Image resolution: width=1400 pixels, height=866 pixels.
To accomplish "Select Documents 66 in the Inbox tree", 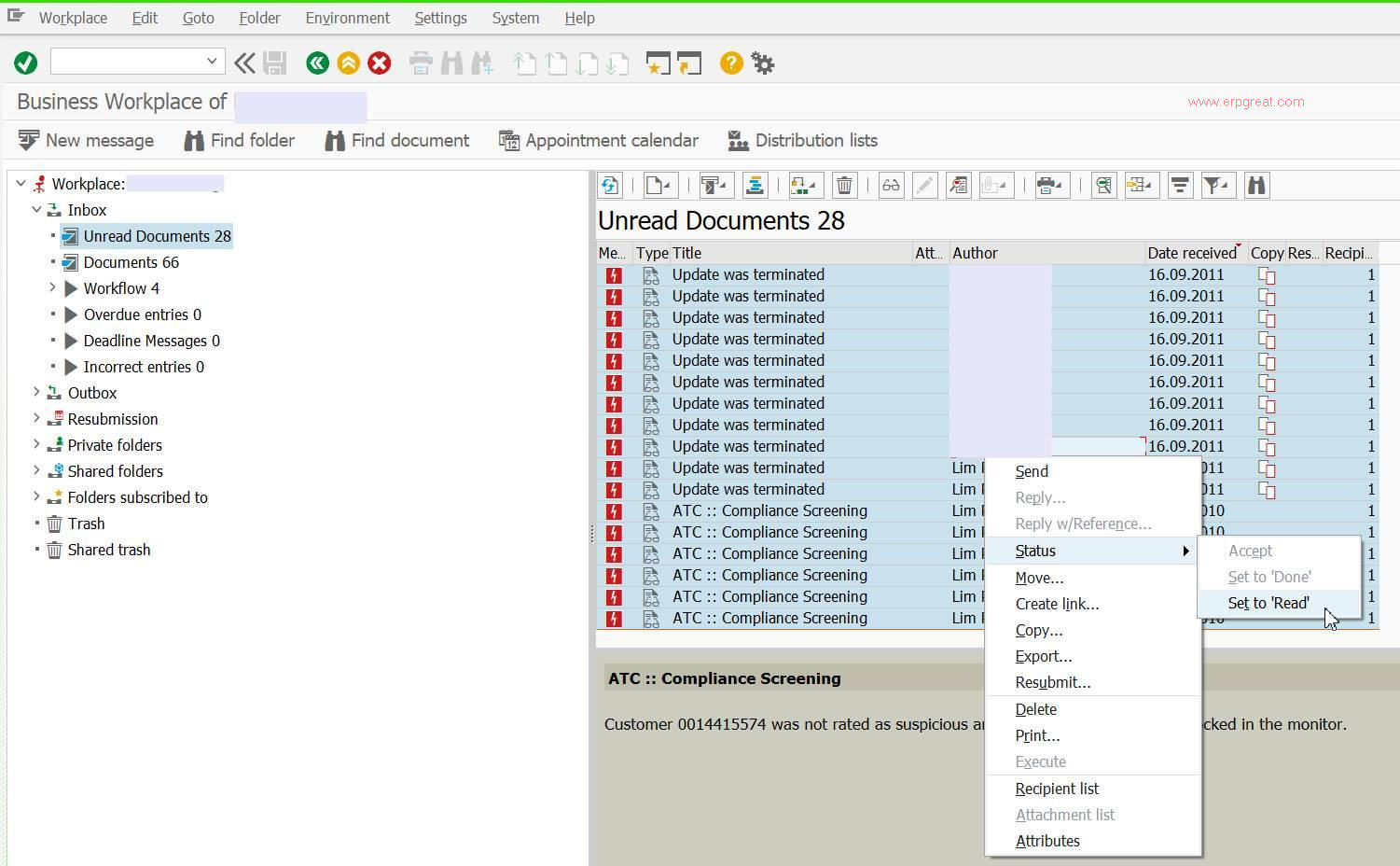I will click(x=131, y=262).
